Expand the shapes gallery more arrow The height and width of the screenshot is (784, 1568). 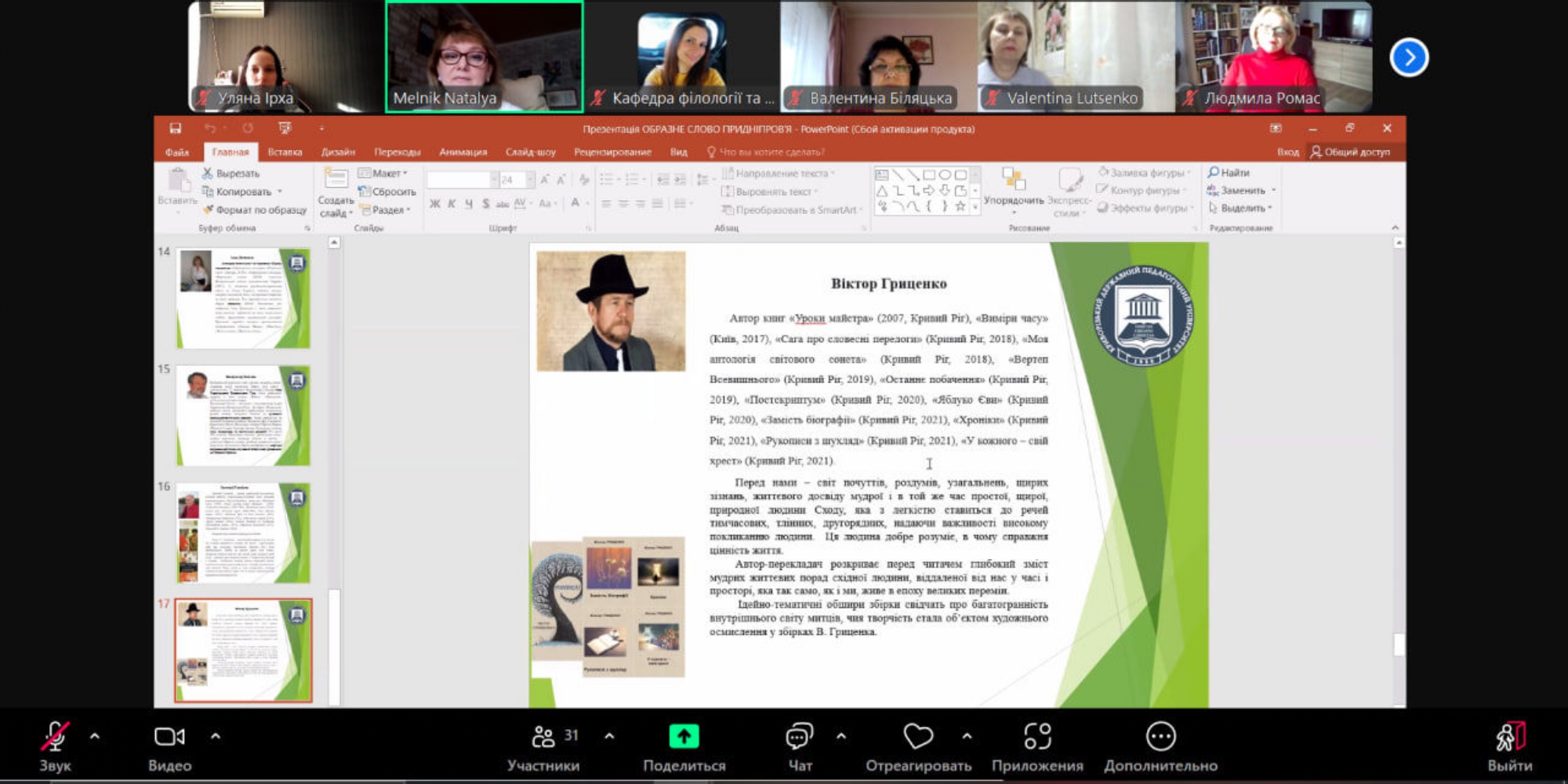pyautogui.click(x=975, y=207)
